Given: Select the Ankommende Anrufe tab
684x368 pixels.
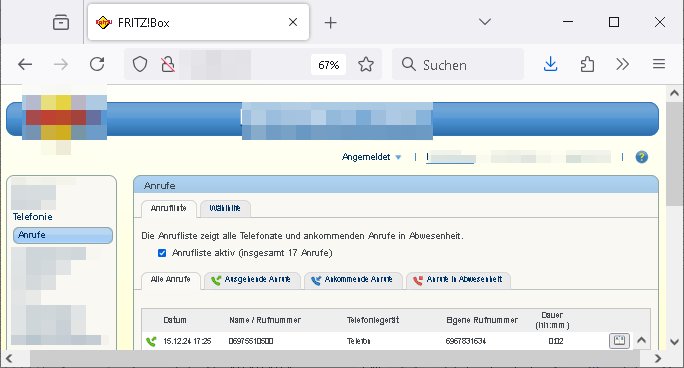Looking at the screenshot, I should click(353, 280).
